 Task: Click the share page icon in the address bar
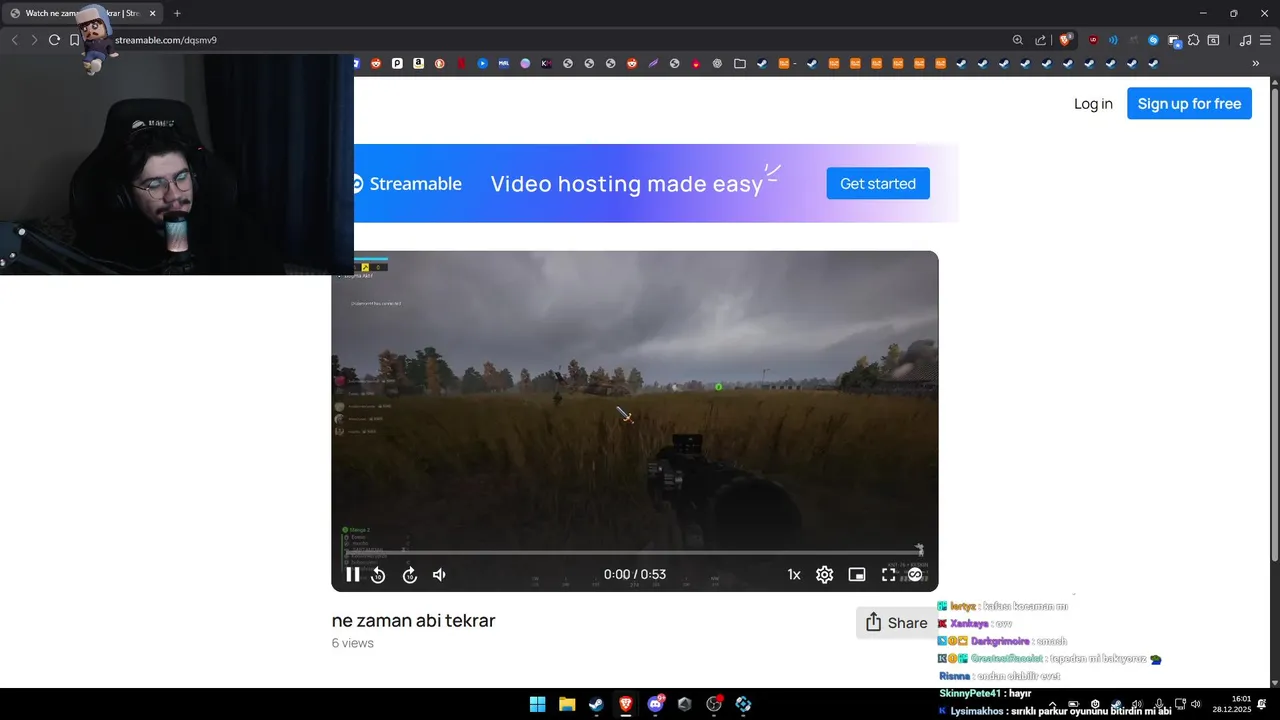tap(1041, 40)
